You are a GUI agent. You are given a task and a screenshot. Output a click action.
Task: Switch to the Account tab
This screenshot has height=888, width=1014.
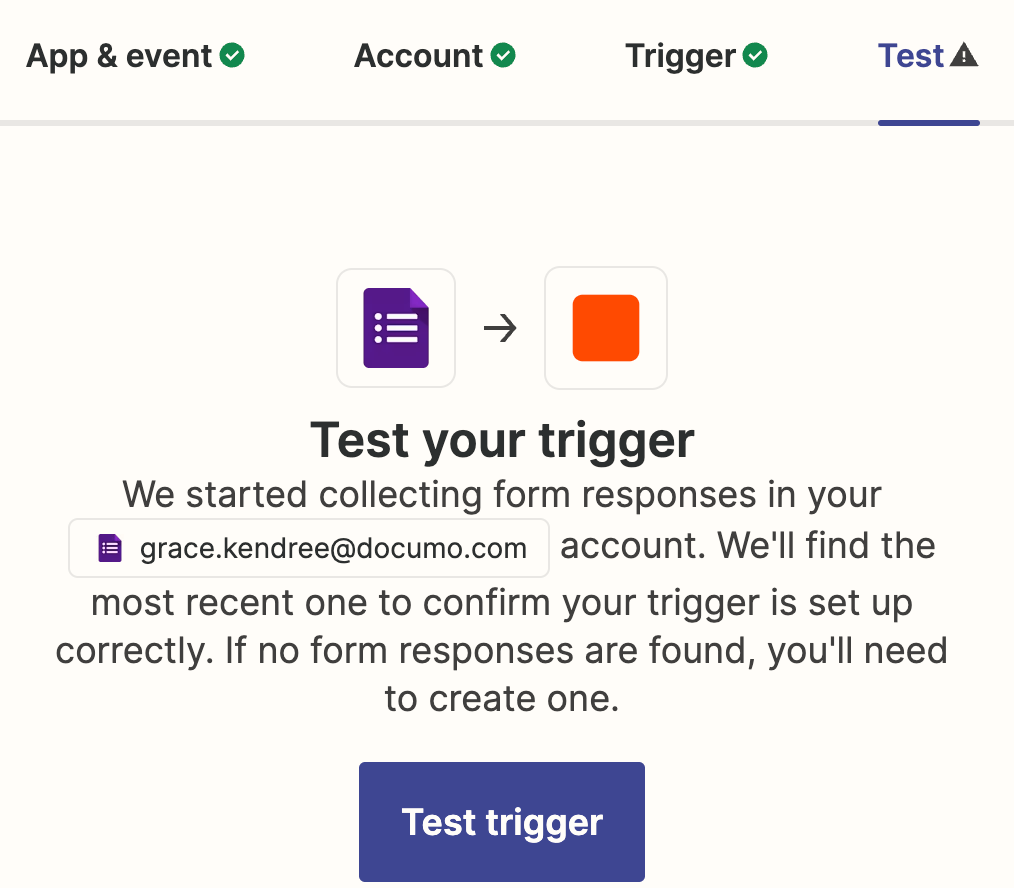tap(435, 56)
